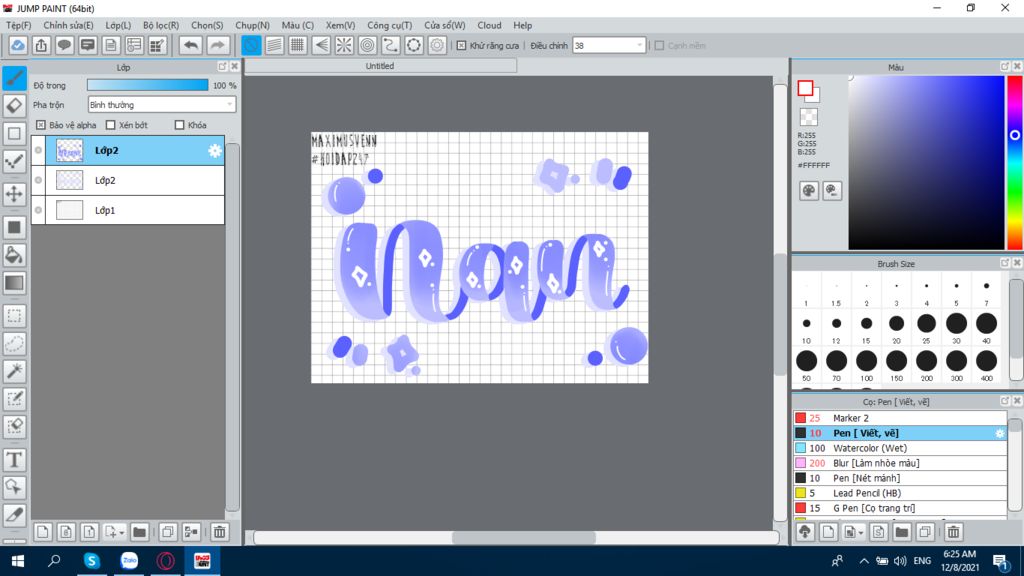Undock the Lớp layer panel

(223, 67)
